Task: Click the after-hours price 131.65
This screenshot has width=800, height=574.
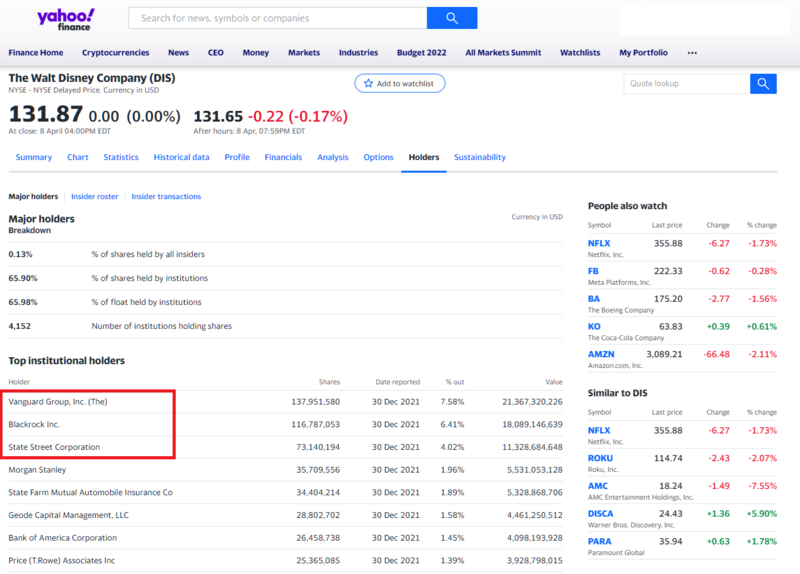Action: (218, 117)
